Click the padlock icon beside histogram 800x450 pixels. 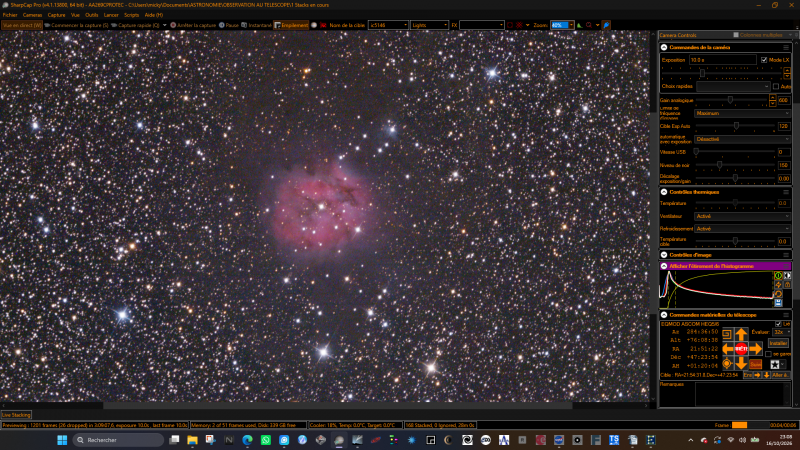tap(787, 285)
